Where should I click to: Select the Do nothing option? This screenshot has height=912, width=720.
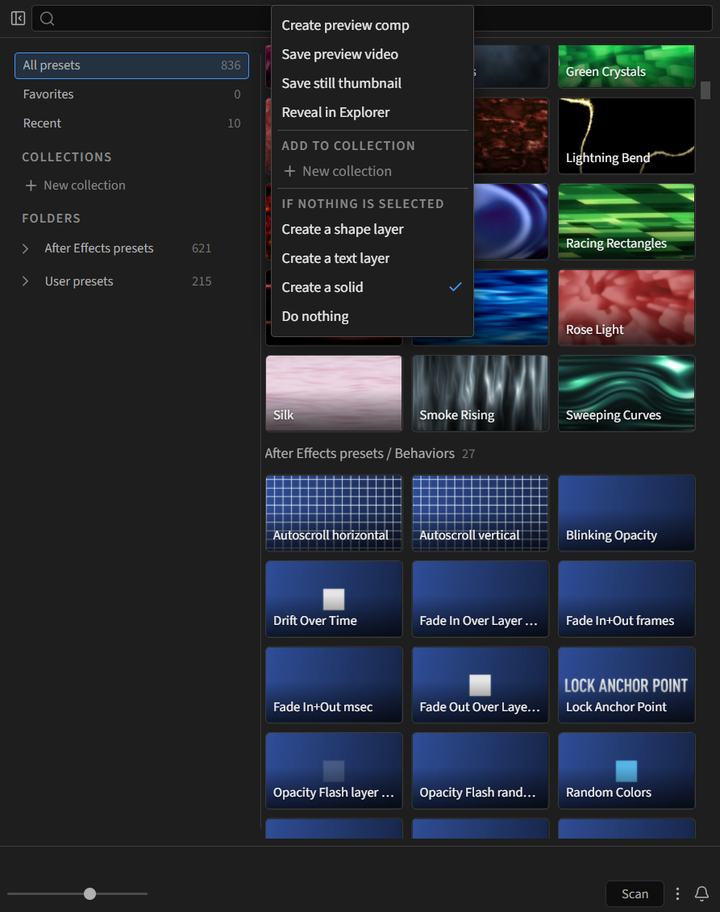(x=372, y=316)
